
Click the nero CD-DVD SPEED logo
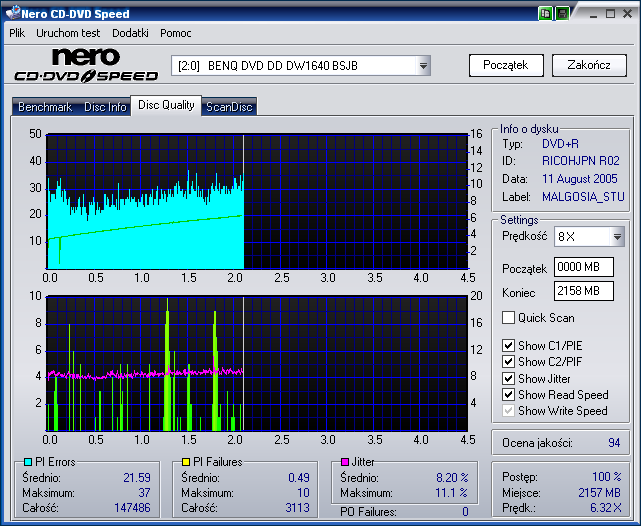pyautogui.click(x=86, y=65)
